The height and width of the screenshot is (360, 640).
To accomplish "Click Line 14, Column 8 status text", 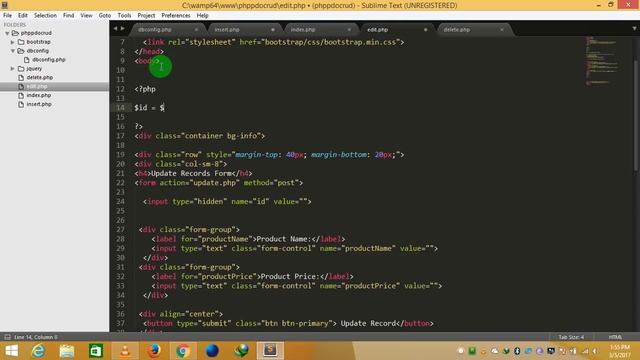I will point(36,337).
